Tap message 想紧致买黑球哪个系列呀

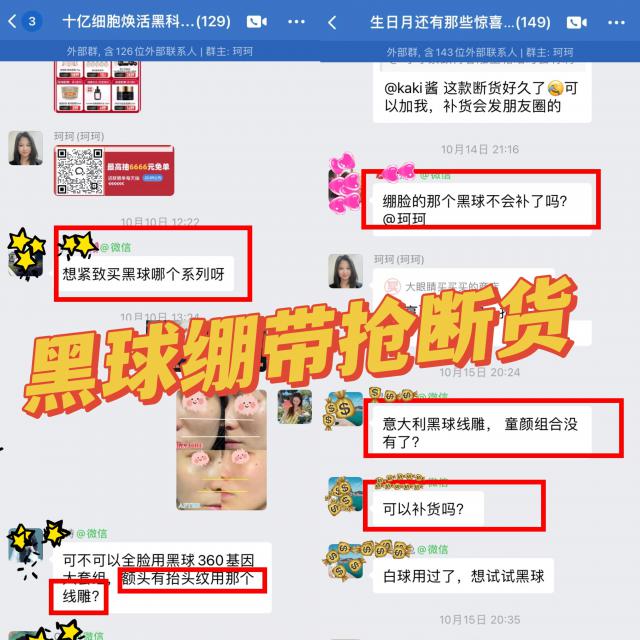pyautogui.click(x=144, y=274)
